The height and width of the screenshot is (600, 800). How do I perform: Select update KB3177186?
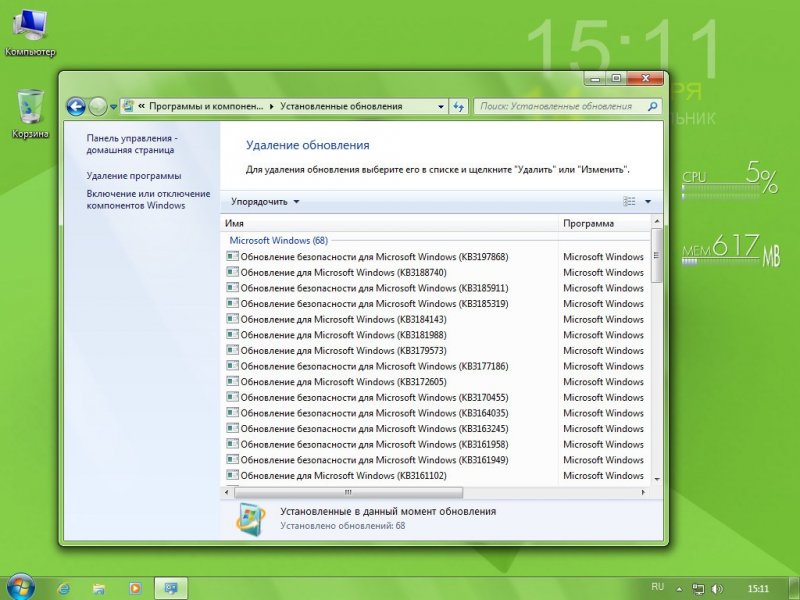[x=437, y=366]
